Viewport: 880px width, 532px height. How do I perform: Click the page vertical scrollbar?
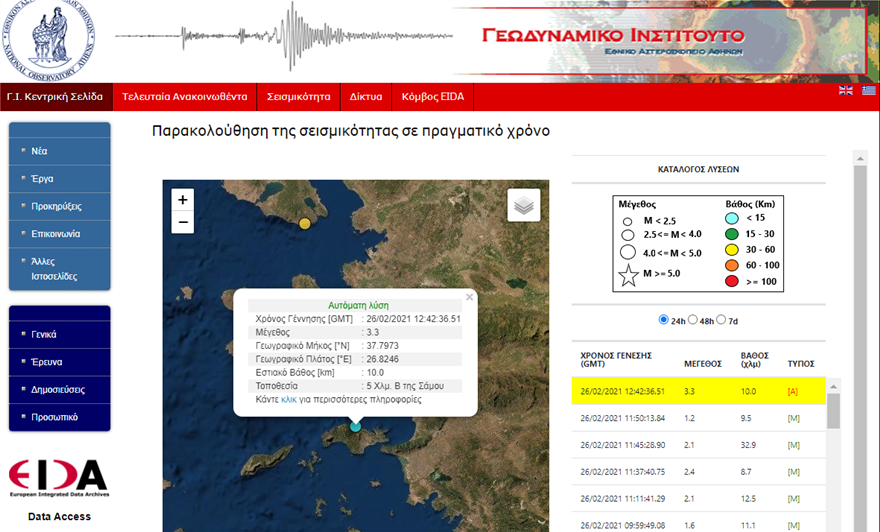(859, 300)
